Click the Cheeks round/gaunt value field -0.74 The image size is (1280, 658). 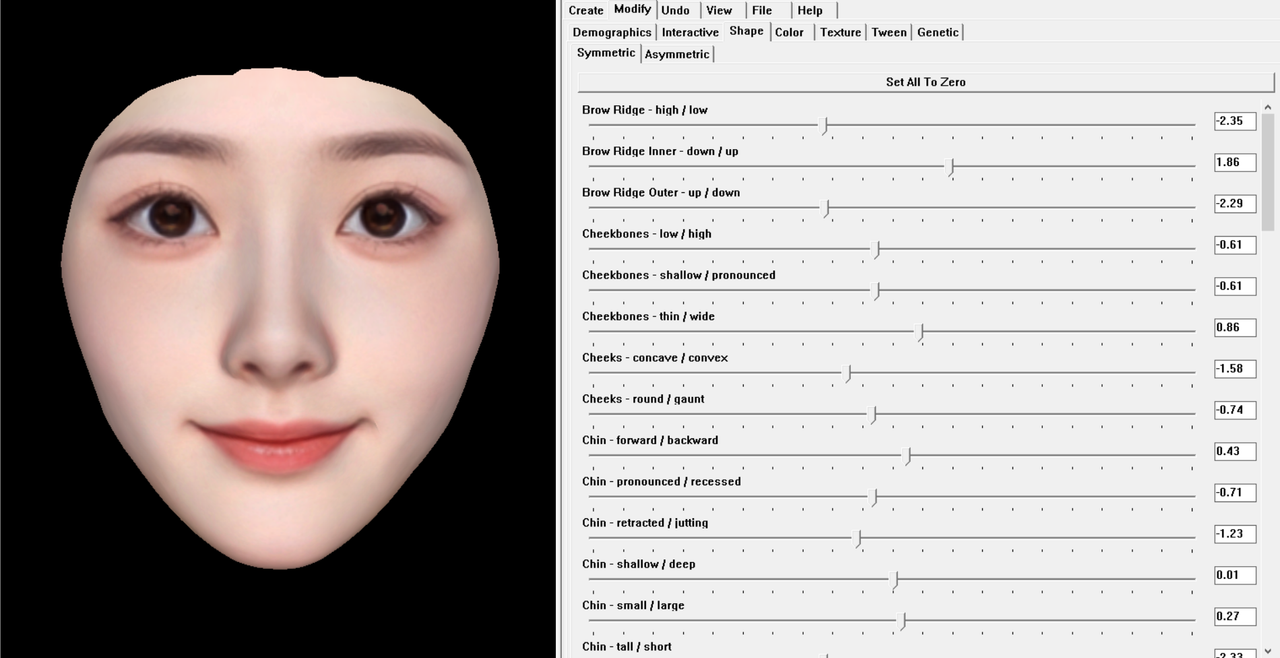click(1235, 410)
